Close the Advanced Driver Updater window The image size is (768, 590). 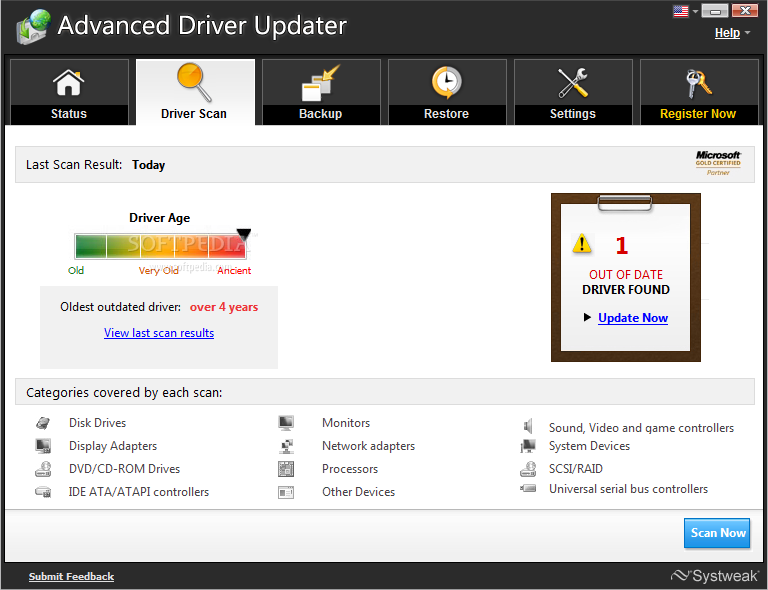(x=745, y=10)
